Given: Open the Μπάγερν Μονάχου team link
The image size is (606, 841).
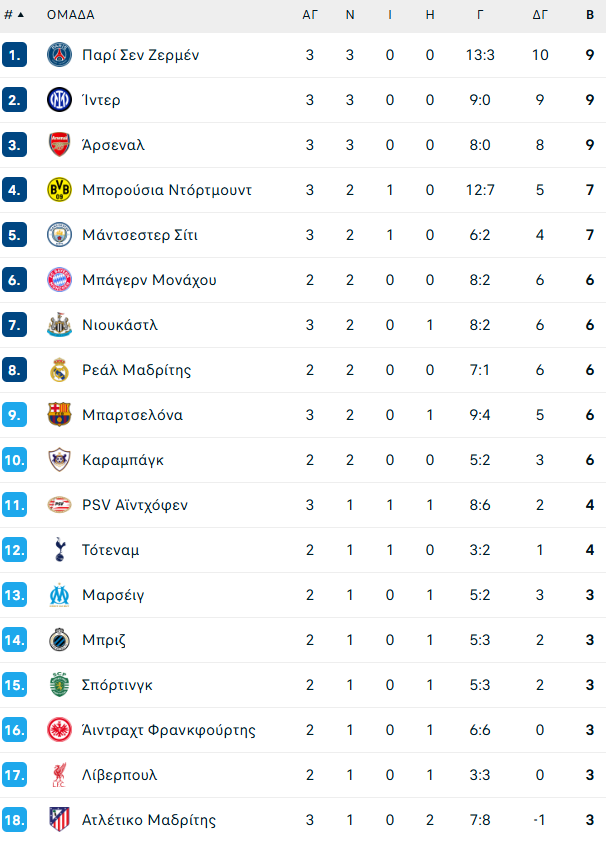Looking at the screenshot, I should tap(149, 280).
